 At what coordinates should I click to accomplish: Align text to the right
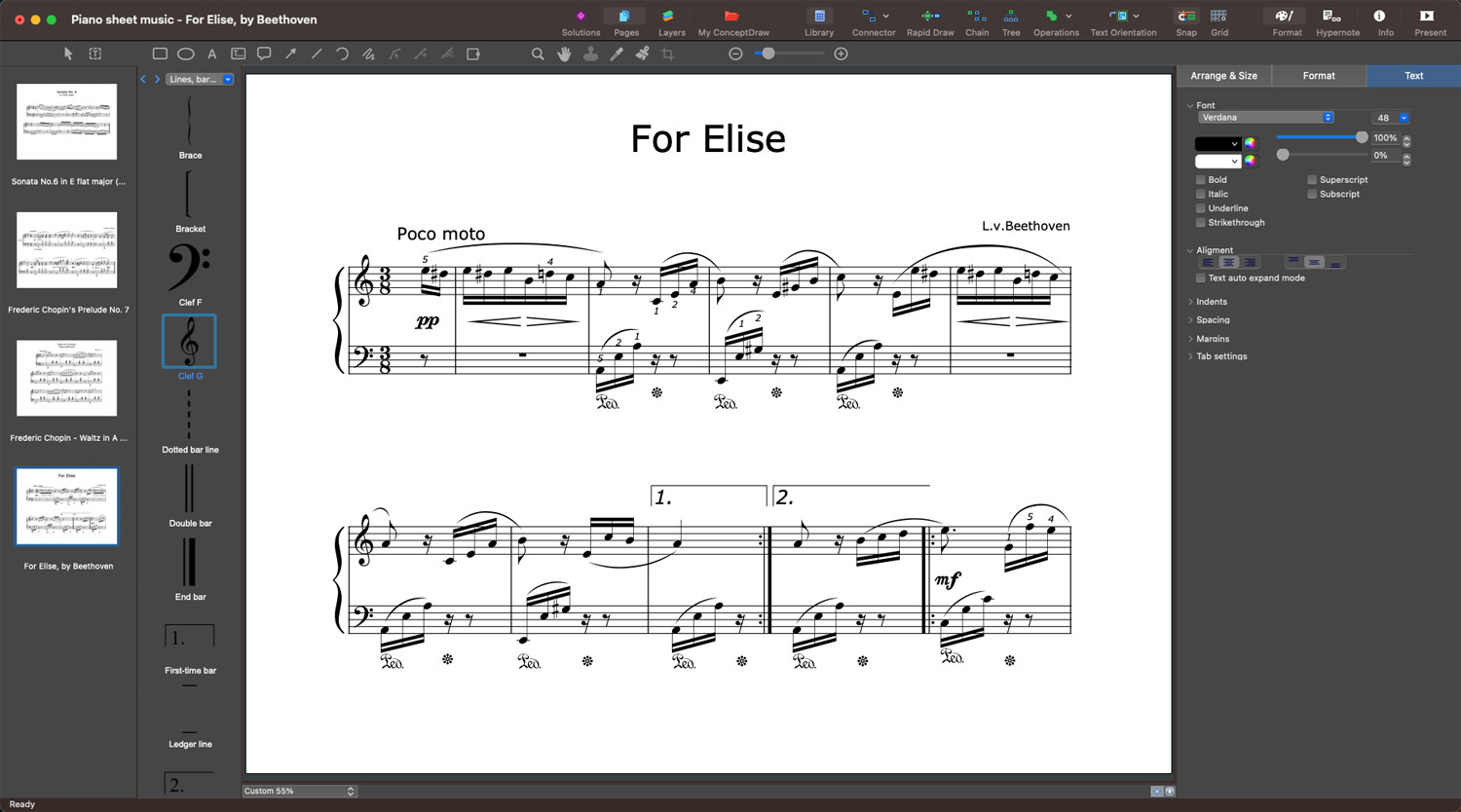1250,262
